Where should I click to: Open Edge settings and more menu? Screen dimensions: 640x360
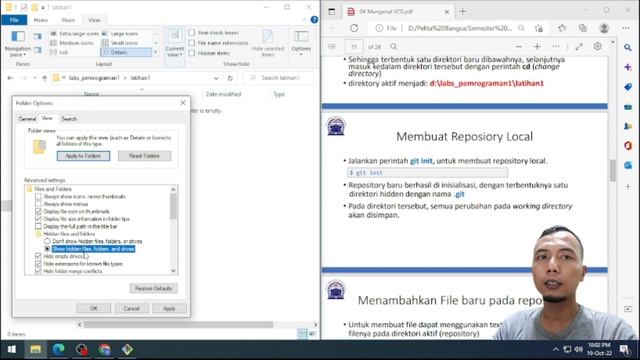tap(626, 28)
